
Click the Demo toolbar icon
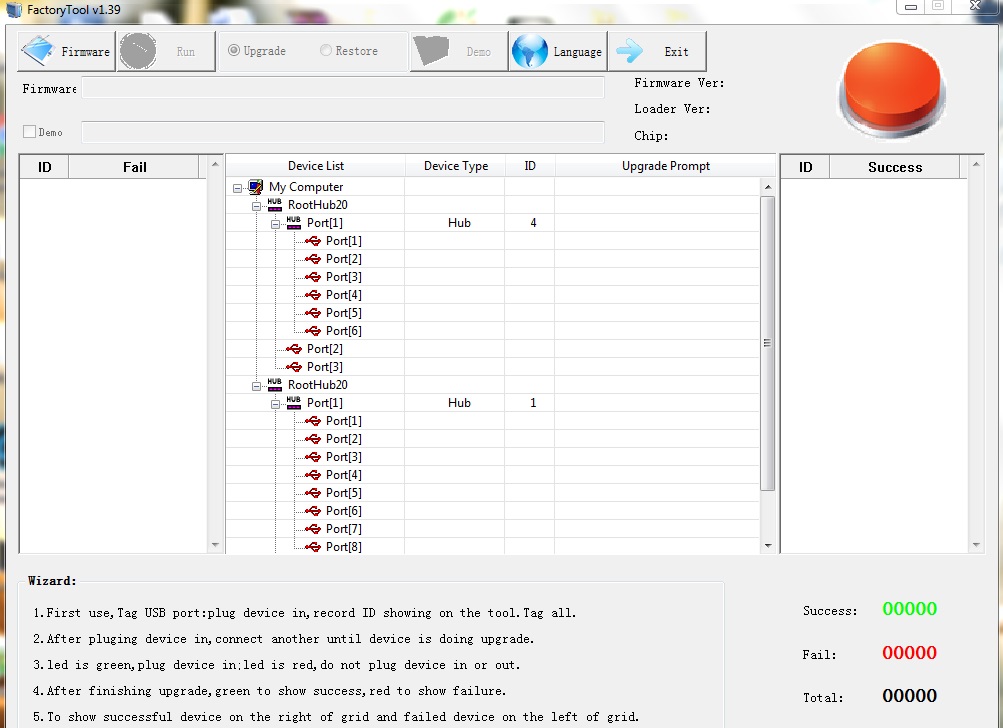(431, 51)
